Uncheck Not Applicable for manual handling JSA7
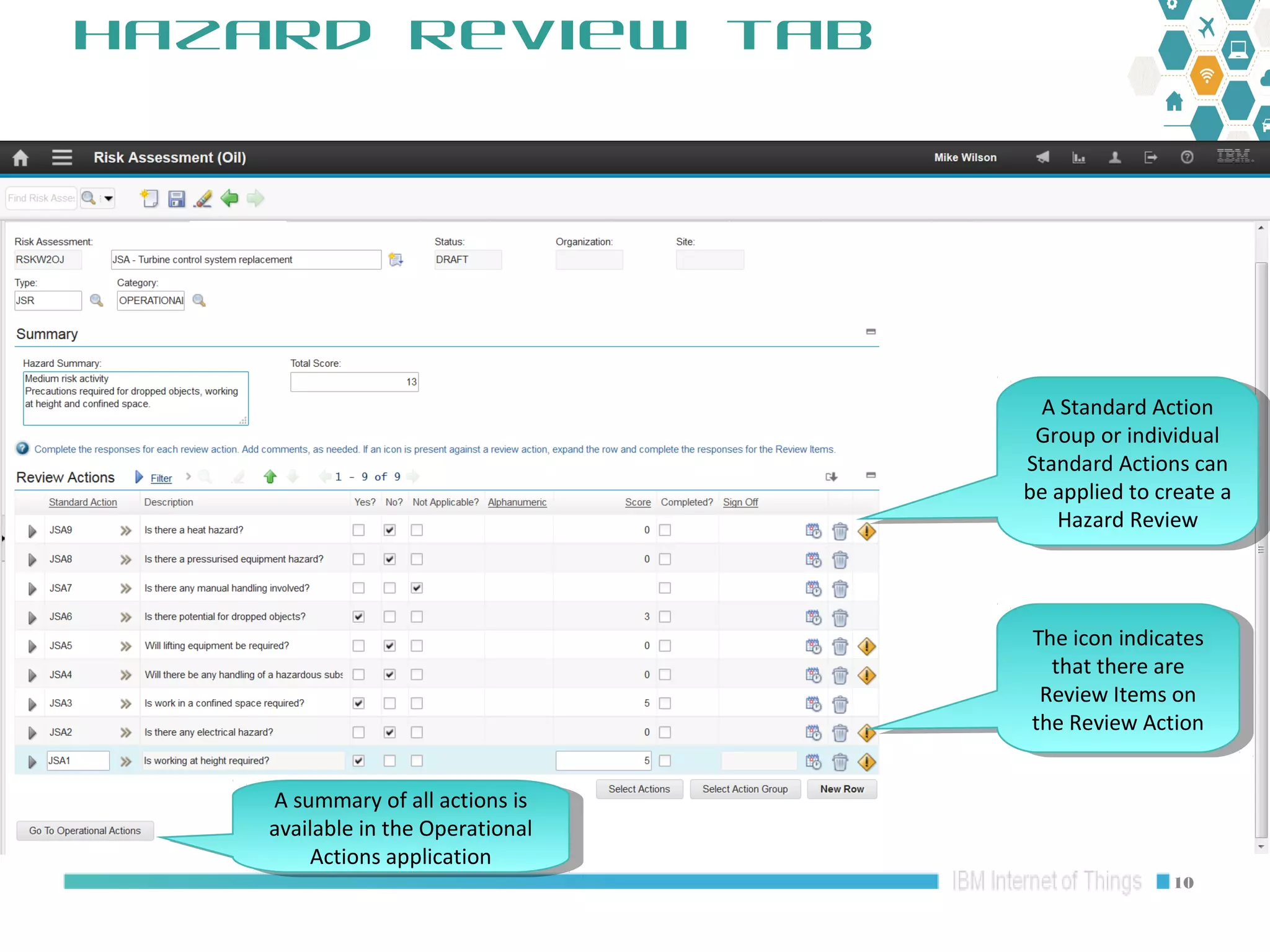Image resolution: width=1270 pixels, height=952 pixels. coord(417,588)
